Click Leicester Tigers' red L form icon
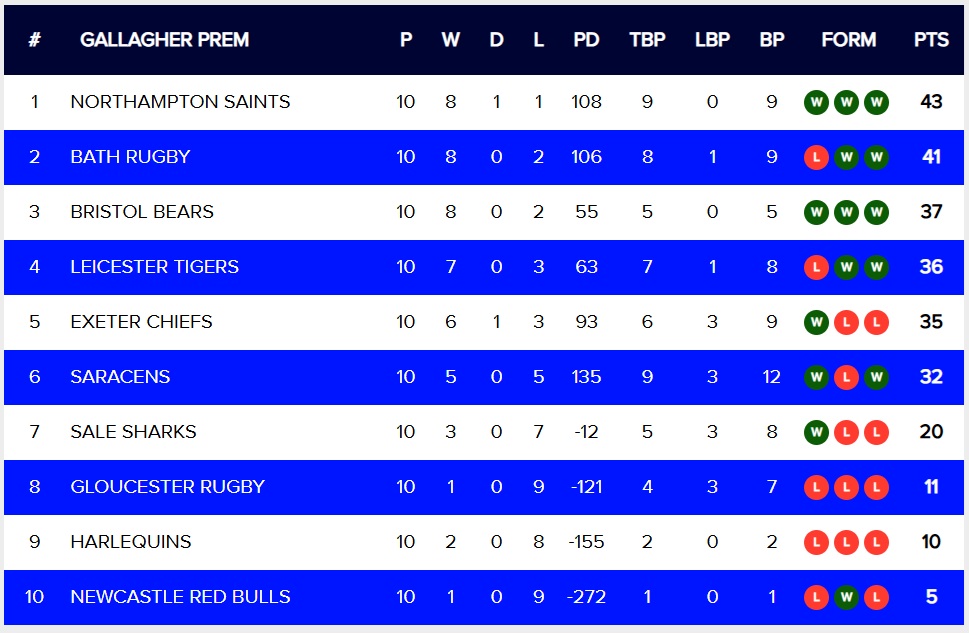969x633 pixels. [x=817, y=267]
